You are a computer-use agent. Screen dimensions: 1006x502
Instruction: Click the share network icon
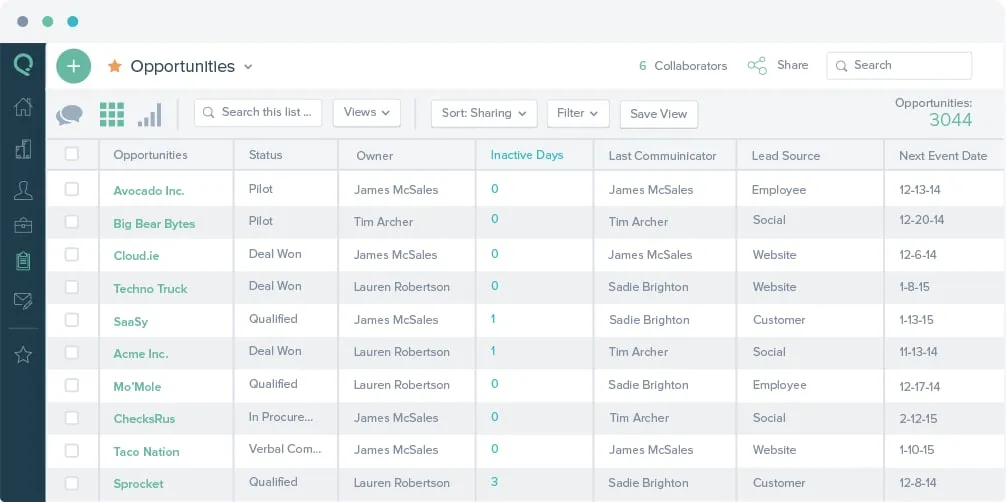point(757,65)
